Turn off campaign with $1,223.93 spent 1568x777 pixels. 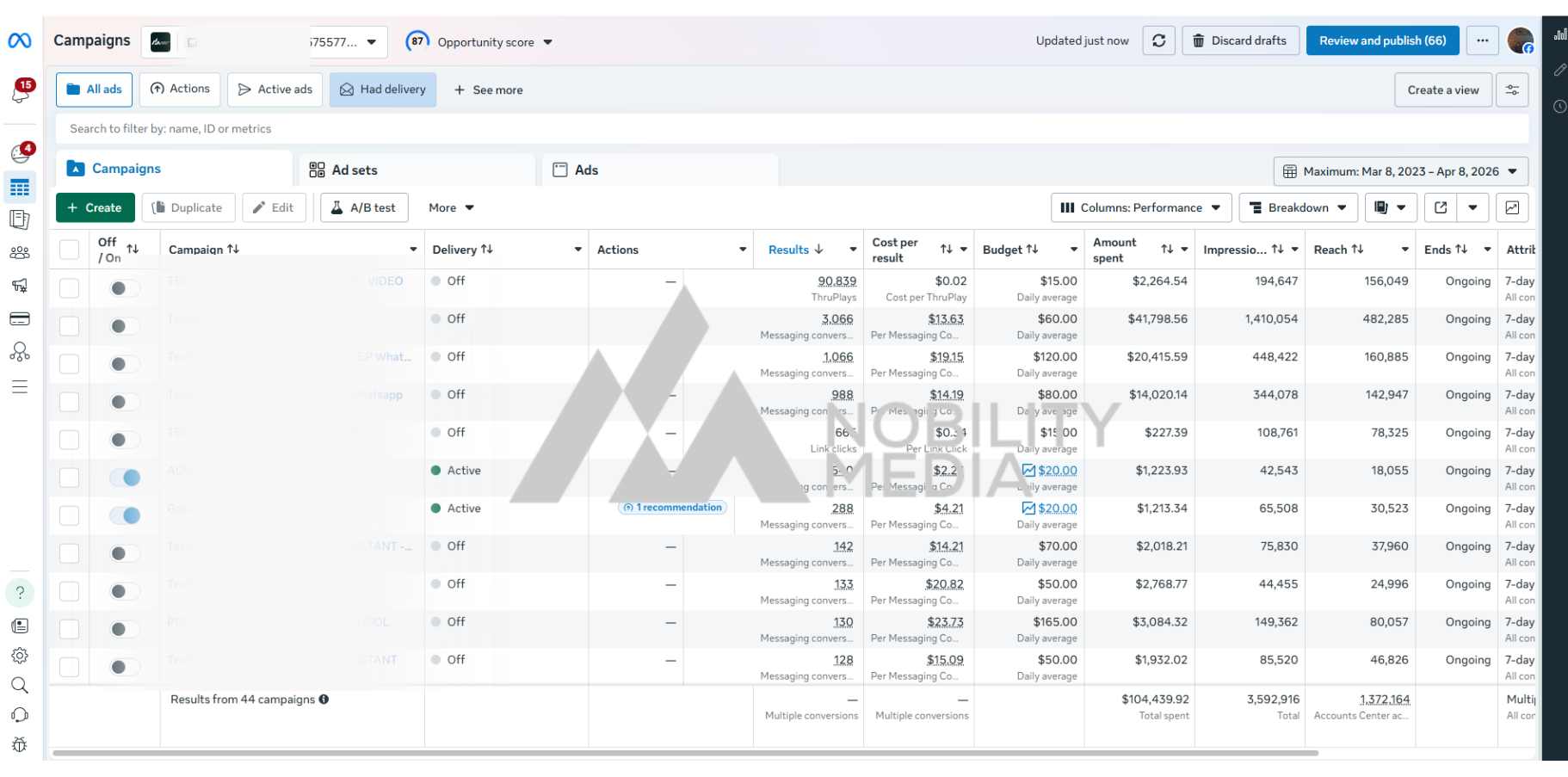point(125,478)
